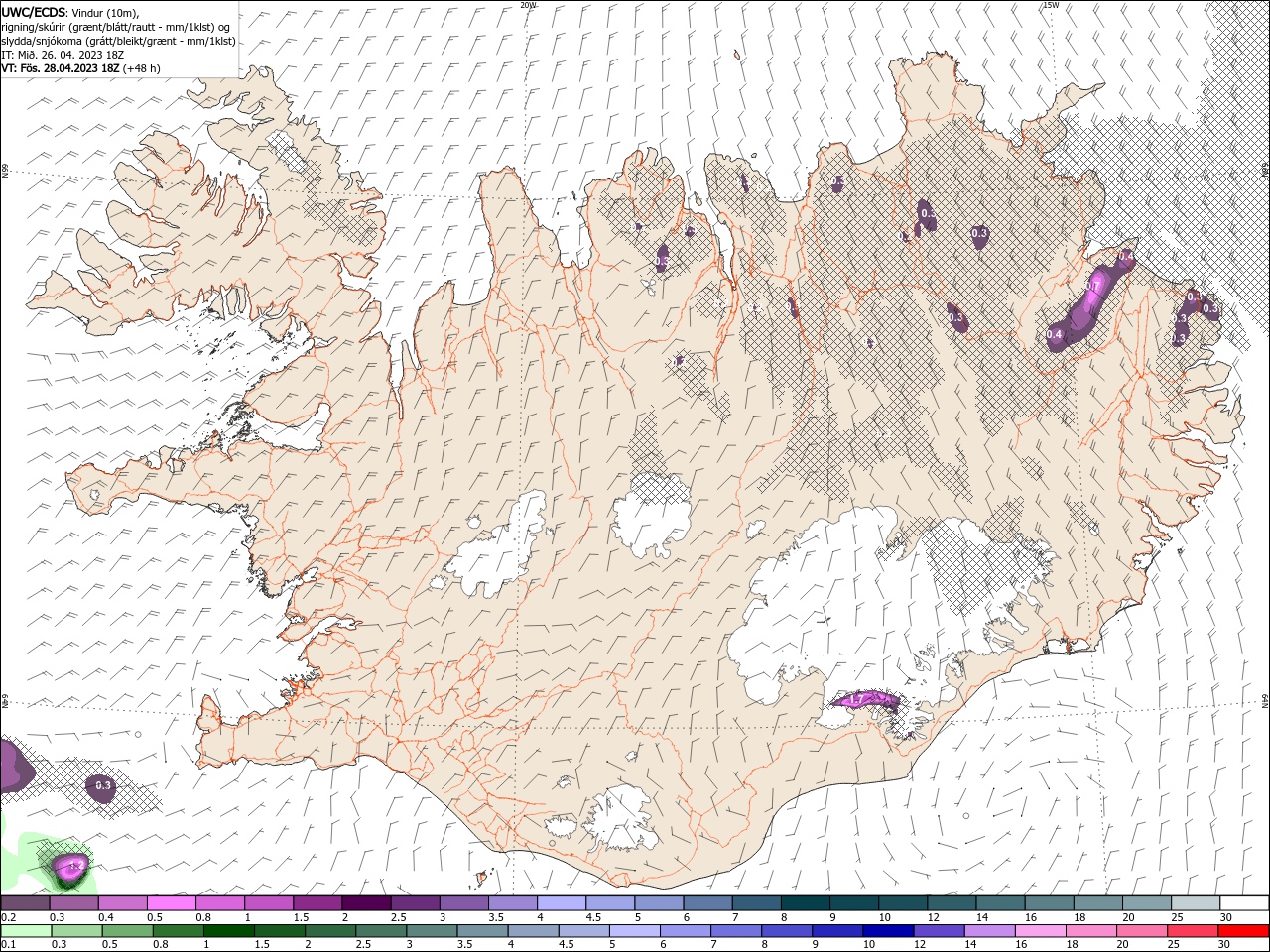Click the 'rigning/skúrir' legend description line

tap(116, 27)
